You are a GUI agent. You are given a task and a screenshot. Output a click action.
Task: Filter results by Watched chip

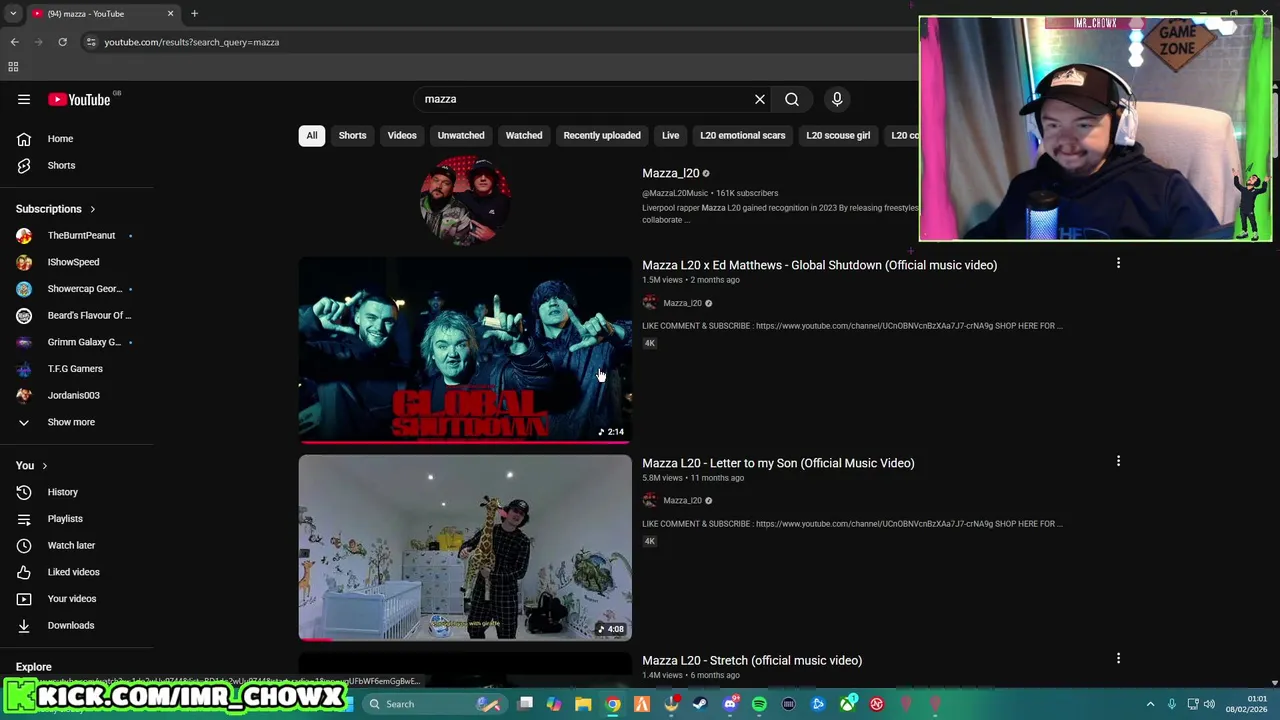(524, 135)
